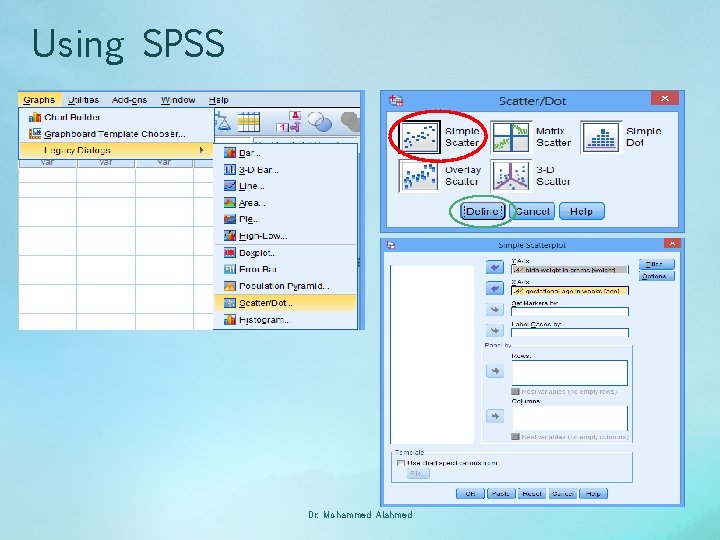
Task: Open the Add-ons menu
Action: pyautogui.click(x=129, y=100)
